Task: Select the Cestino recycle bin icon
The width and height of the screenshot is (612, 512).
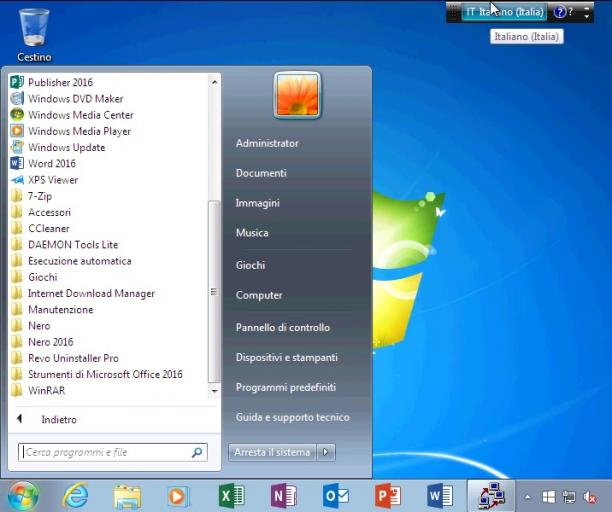Action: point(34,35)
